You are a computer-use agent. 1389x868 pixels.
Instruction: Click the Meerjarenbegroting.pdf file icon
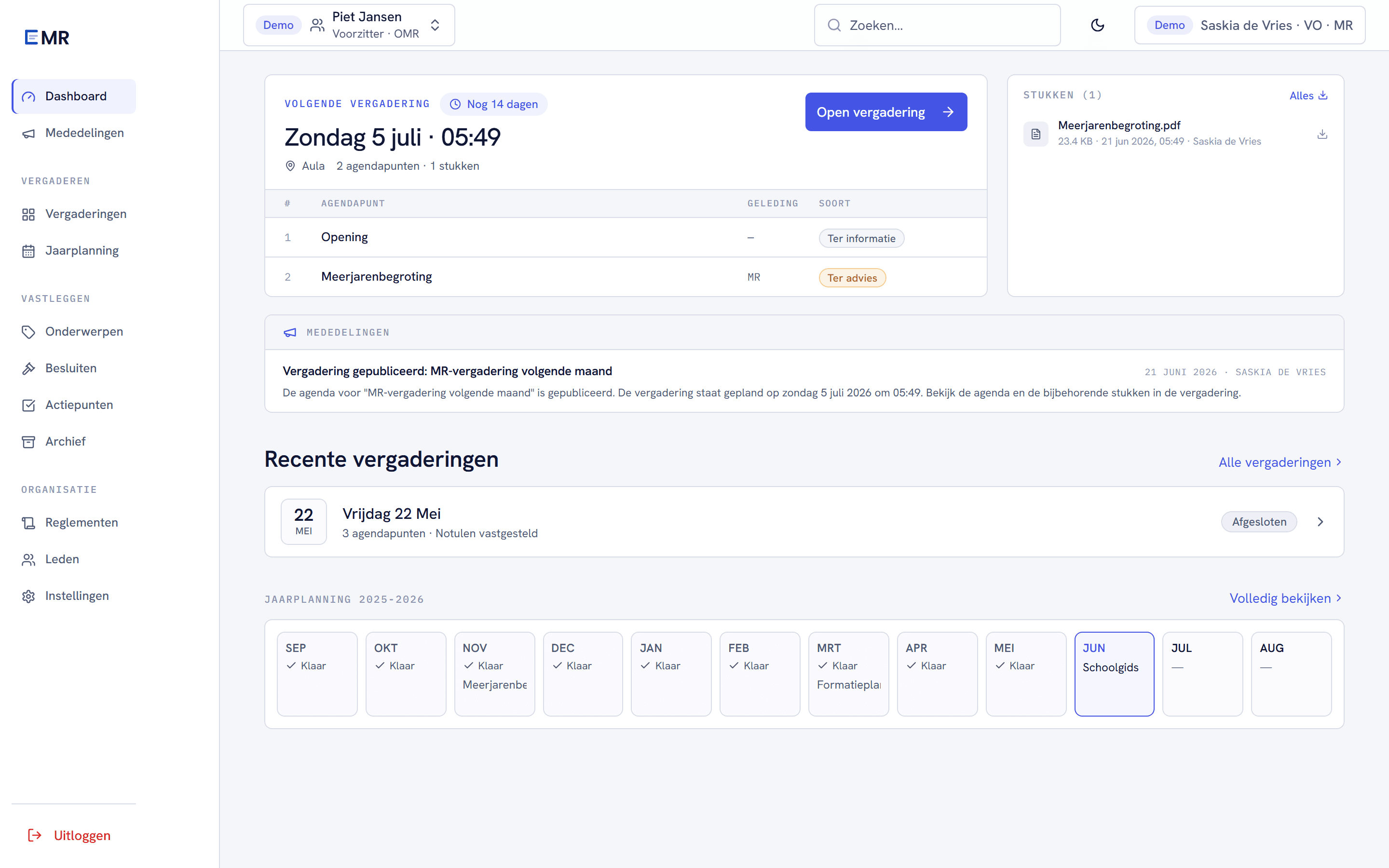pos(1035,134)
